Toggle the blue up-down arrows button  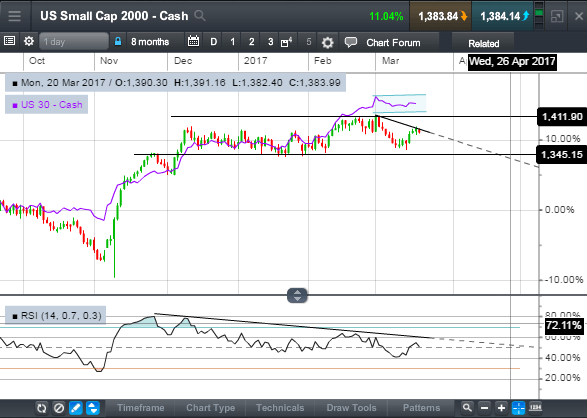92,408
